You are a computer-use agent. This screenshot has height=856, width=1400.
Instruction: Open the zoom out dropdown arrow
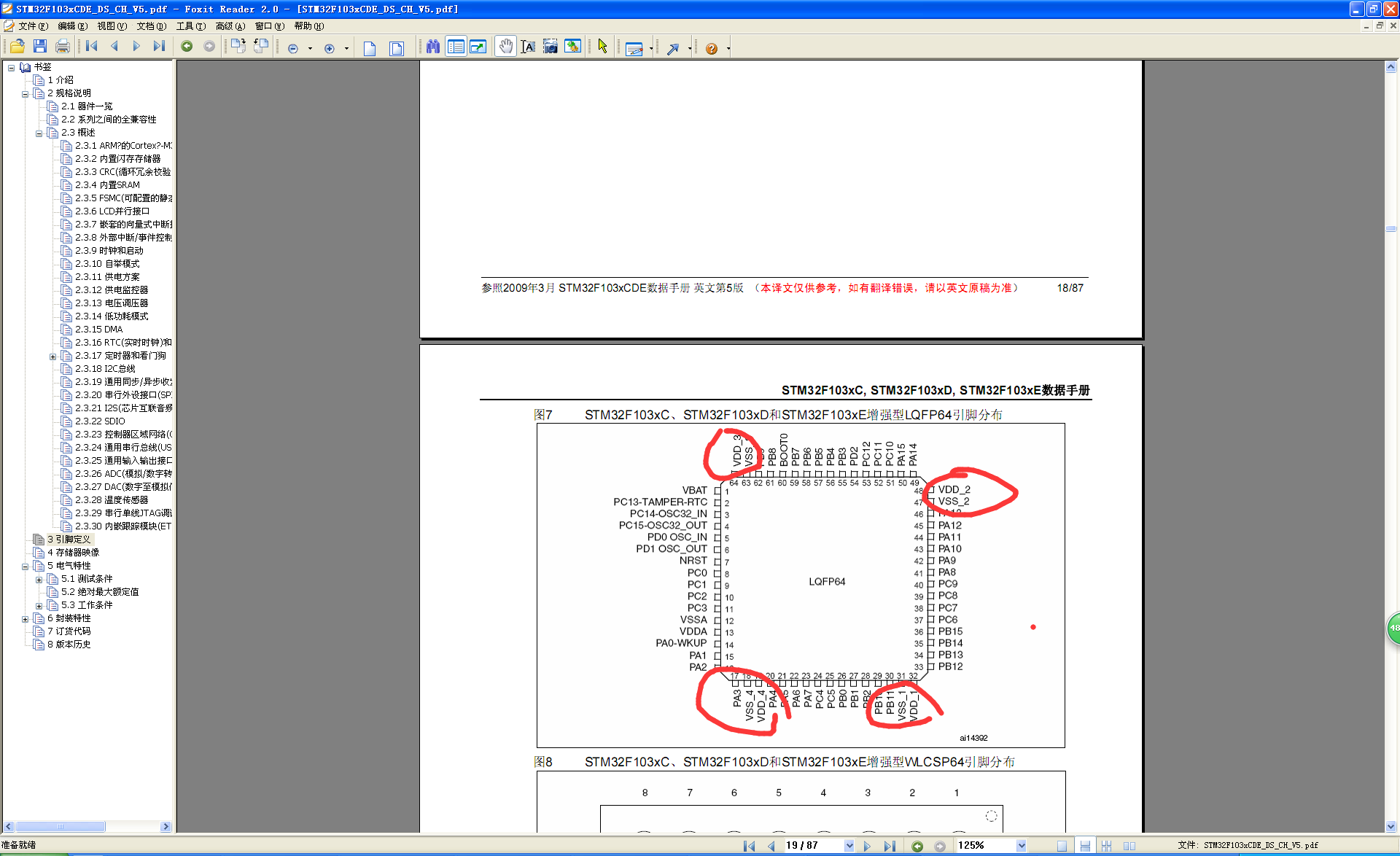click(310, 48)
